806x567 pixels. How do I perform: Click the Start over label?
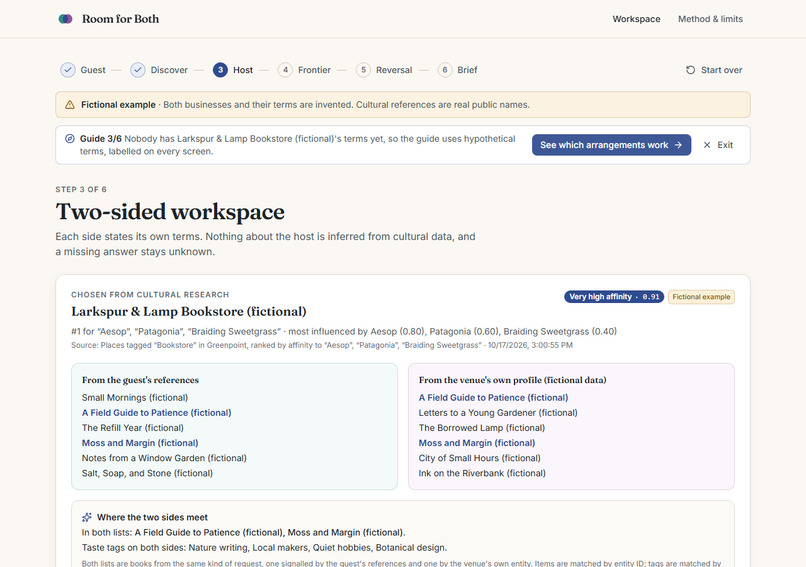(722, 70)
